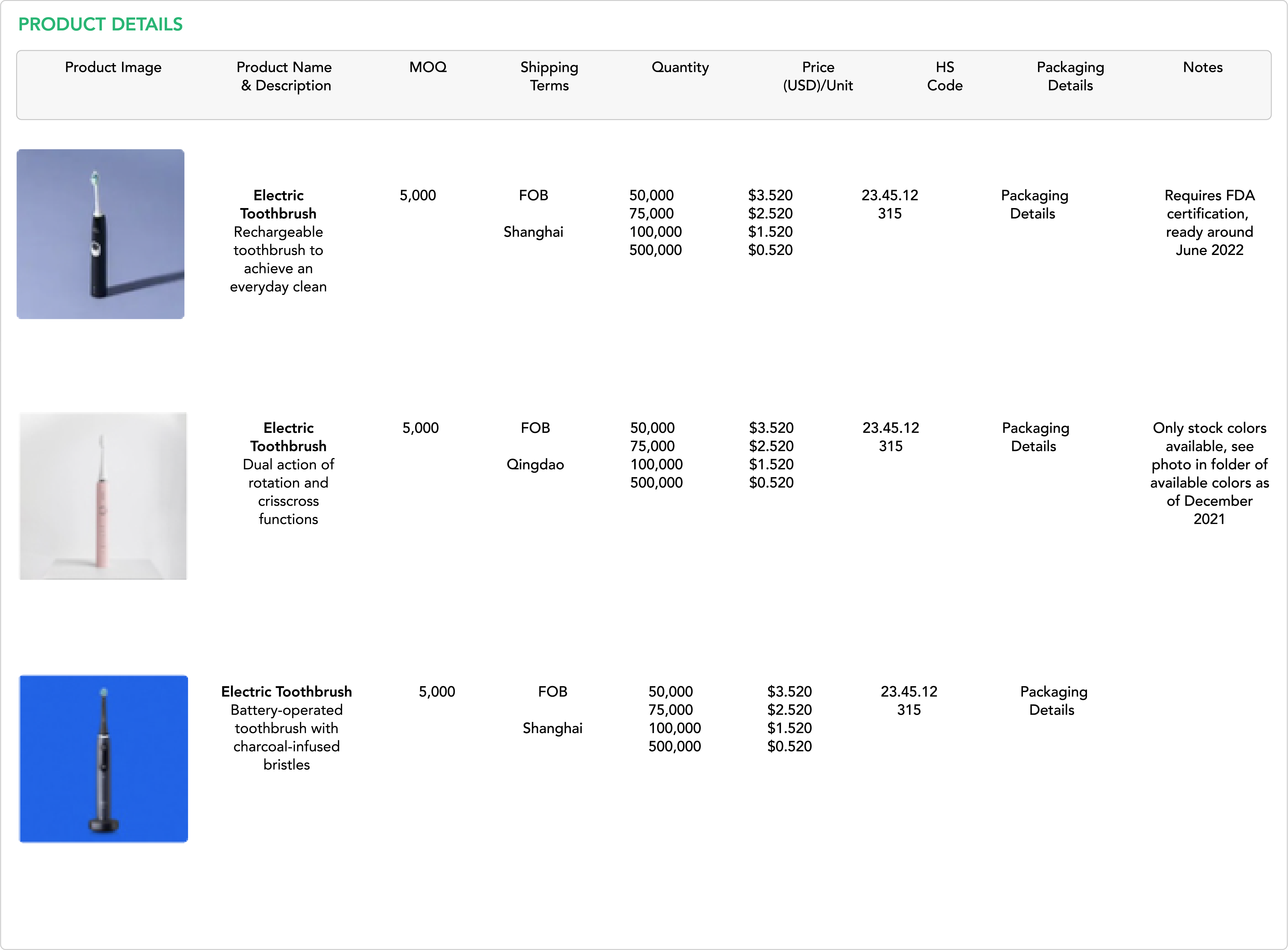Click HS code 23.45.12 315 in Rechargeable row
The image size is (1288, 950).
[890, 205]
